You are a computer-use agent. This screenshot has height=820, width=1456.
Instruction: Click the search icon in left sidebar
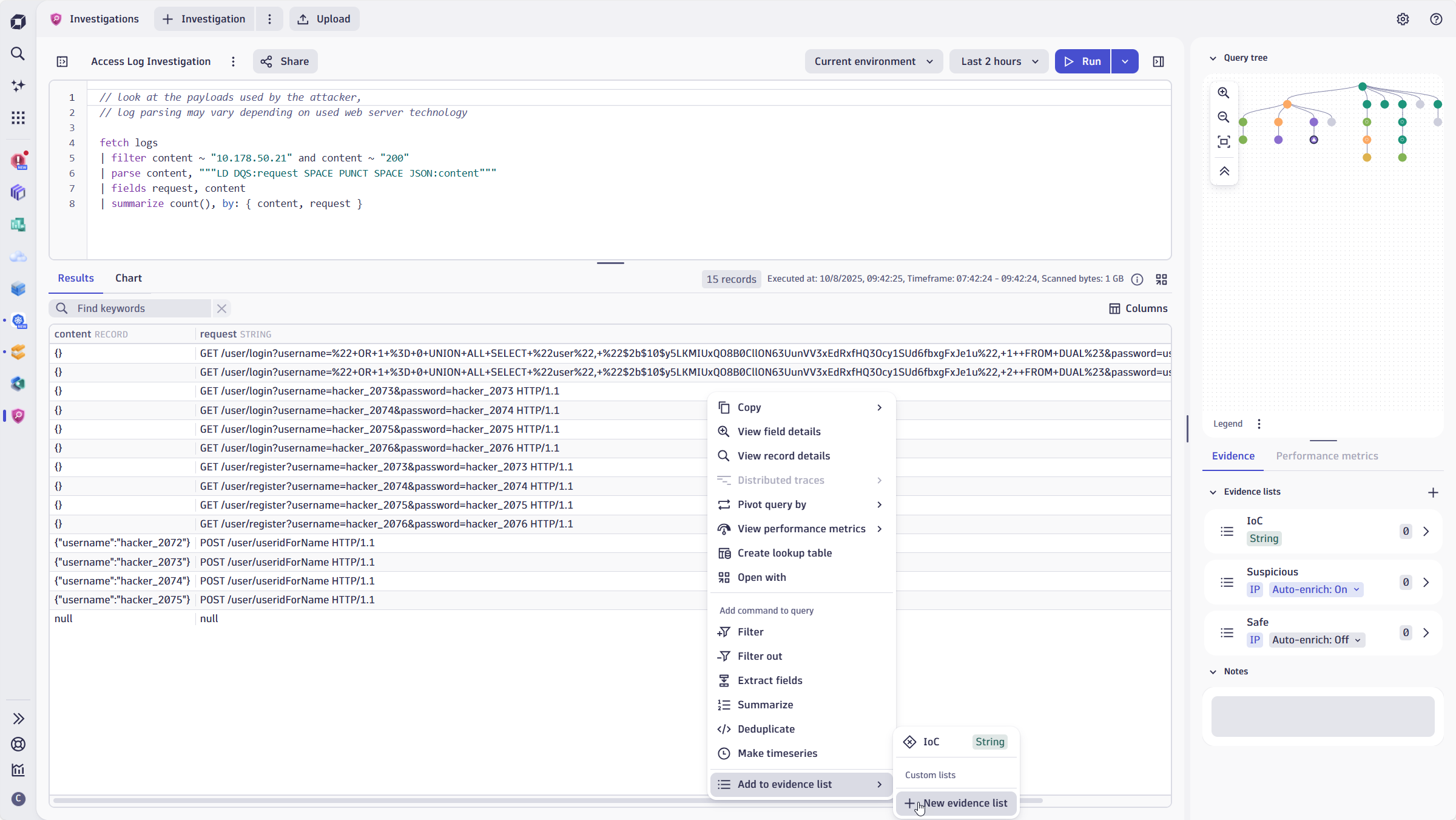[x=18, y=53]
